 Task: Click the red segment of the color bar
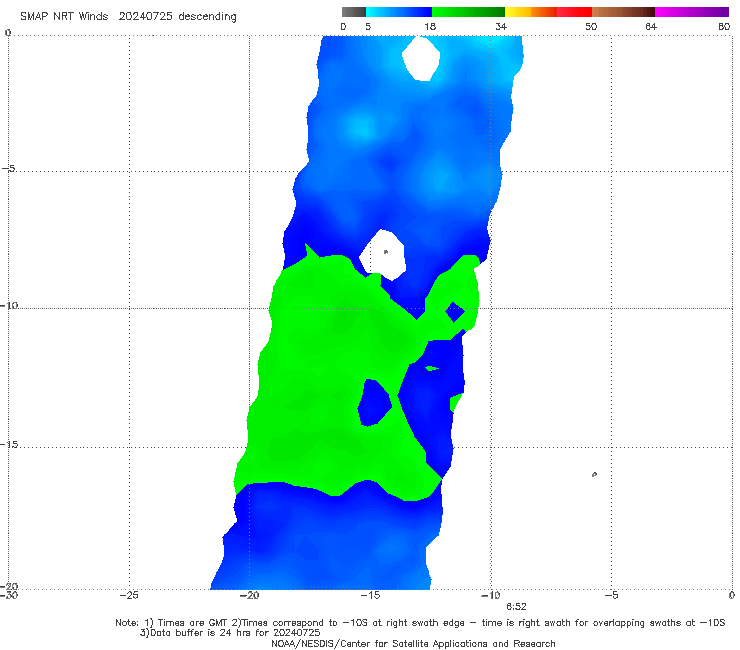[x=574, y=12]
